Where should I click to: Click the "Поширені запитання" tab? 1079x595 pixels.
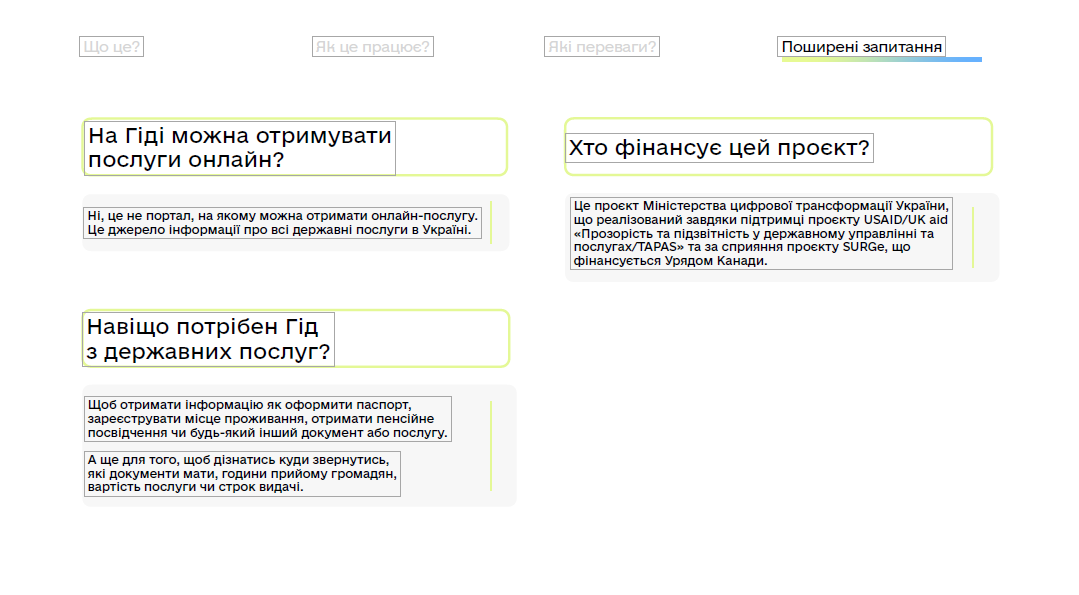click(861, 47)
